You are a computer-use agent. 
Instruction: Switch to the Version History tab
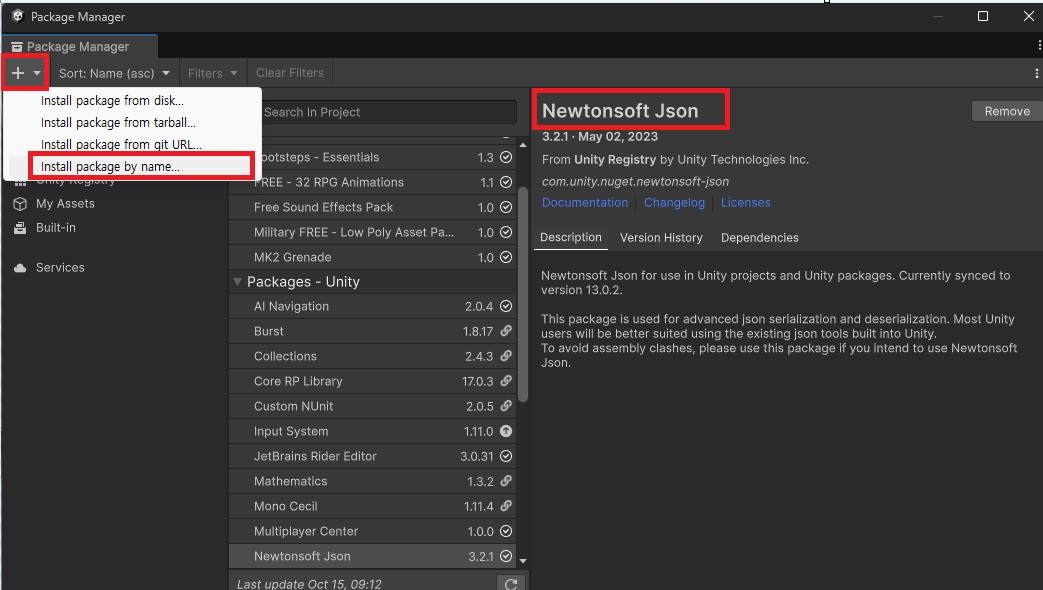point(661,238)
